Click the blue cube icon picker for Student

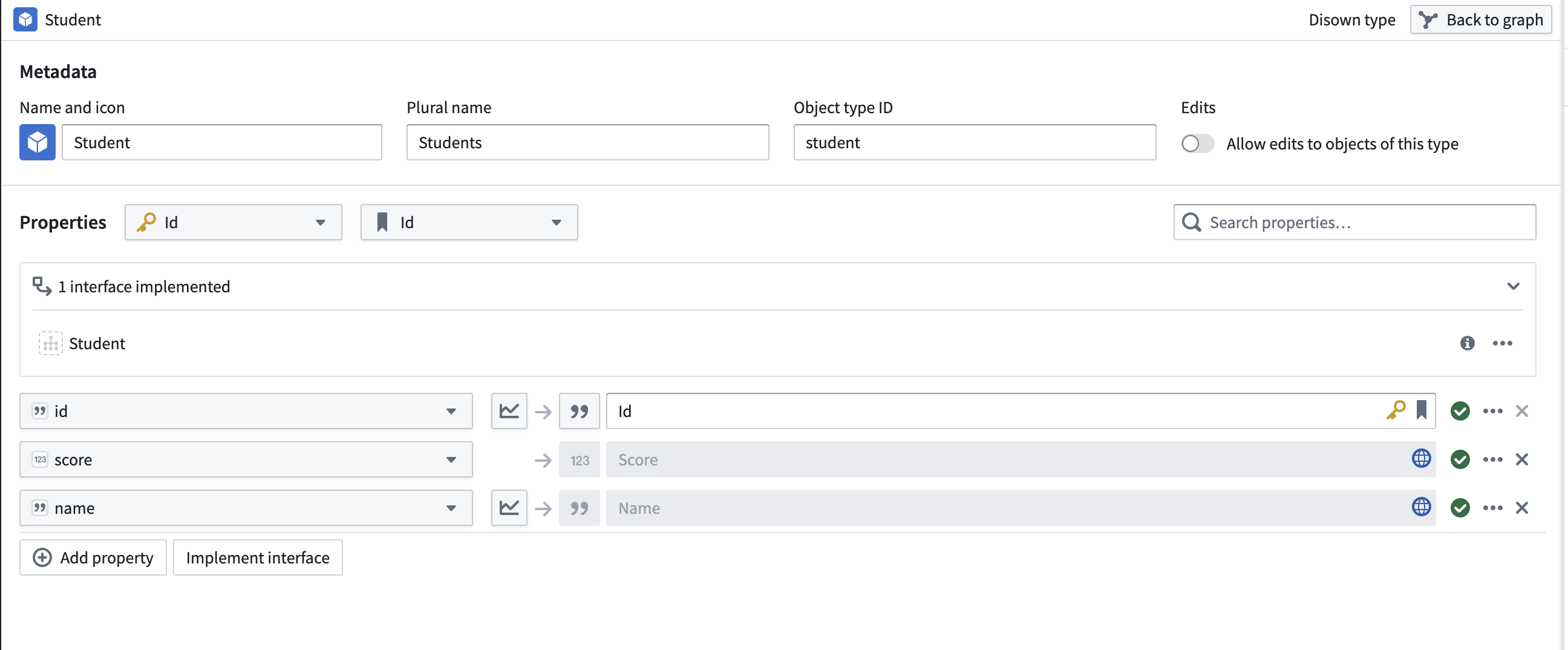coord(37,143)
